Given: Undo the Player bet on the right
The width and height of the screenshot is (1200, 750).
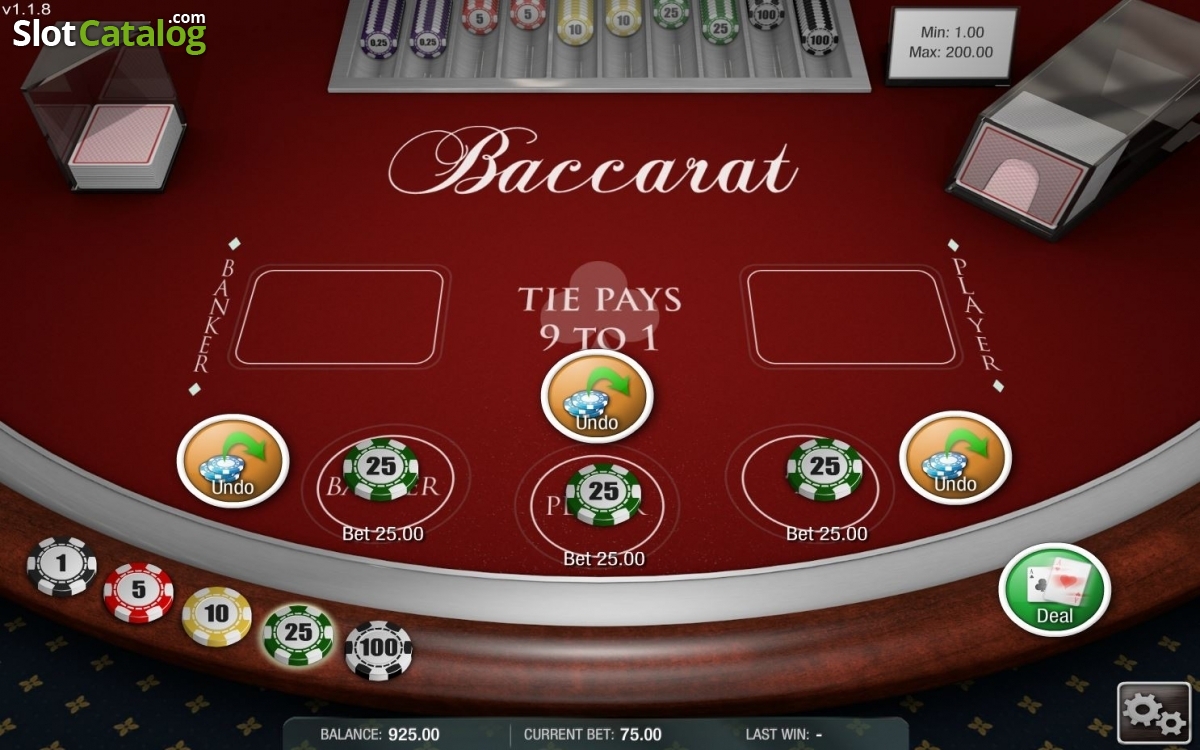Looking at the screenshot, I should point(955,458).
